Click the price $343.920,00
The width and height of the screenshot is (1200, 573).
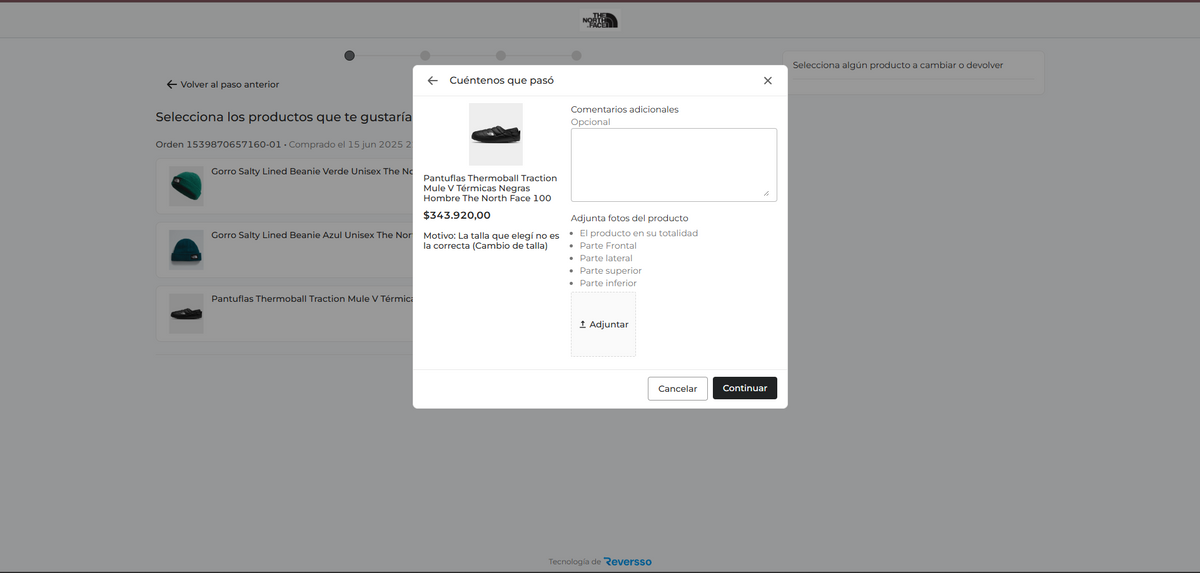(x=457, y=215)
